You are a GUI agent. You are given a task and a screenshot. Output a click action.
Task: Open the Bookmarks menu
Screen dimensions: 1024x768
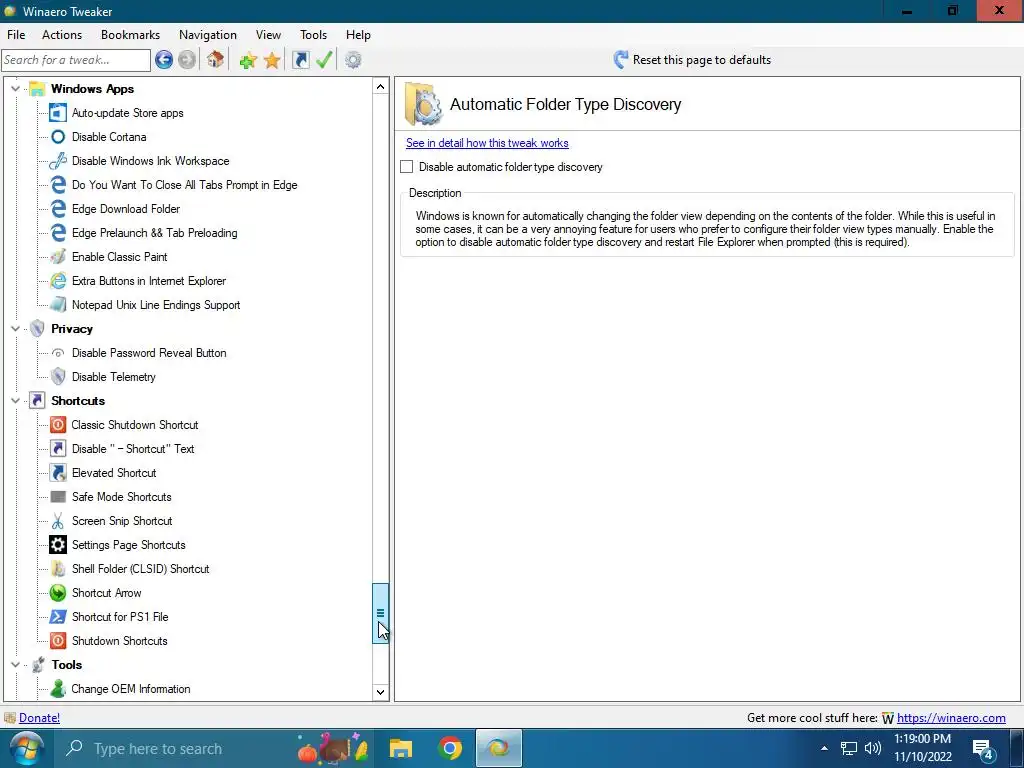(x=131, y=35)
